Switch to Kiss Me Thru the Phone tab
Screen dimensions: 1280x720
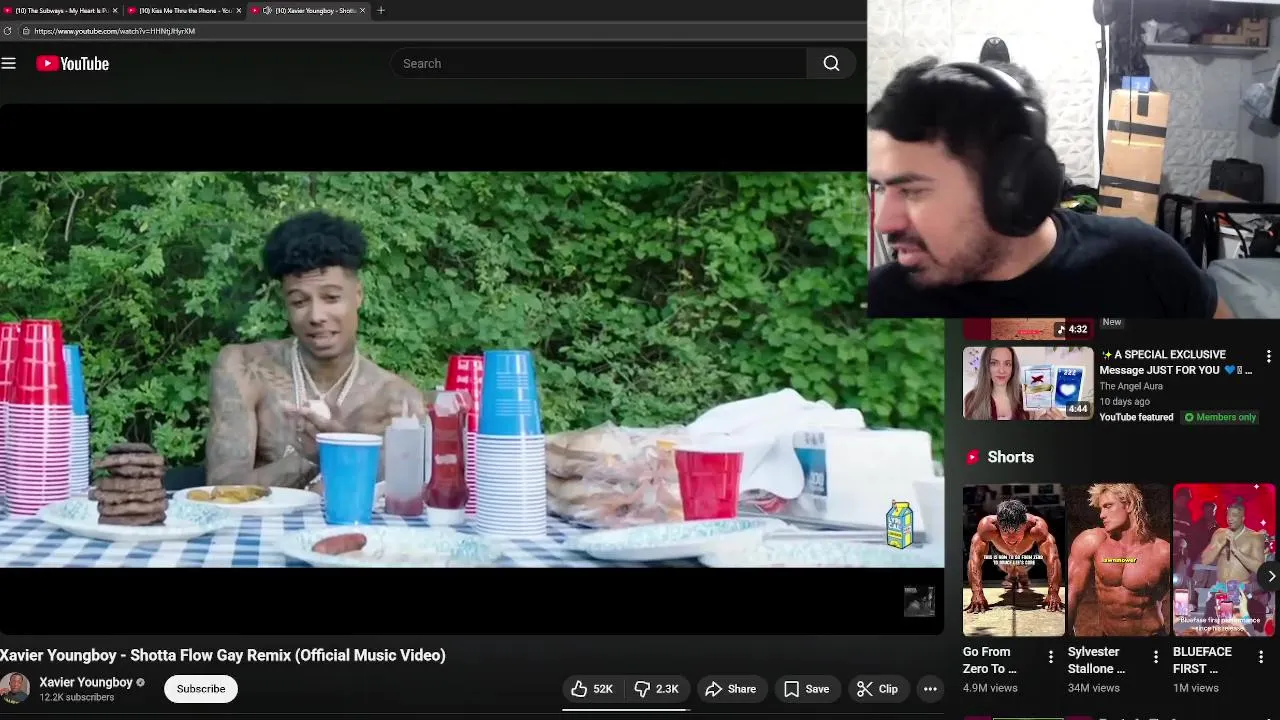point(184,10)
